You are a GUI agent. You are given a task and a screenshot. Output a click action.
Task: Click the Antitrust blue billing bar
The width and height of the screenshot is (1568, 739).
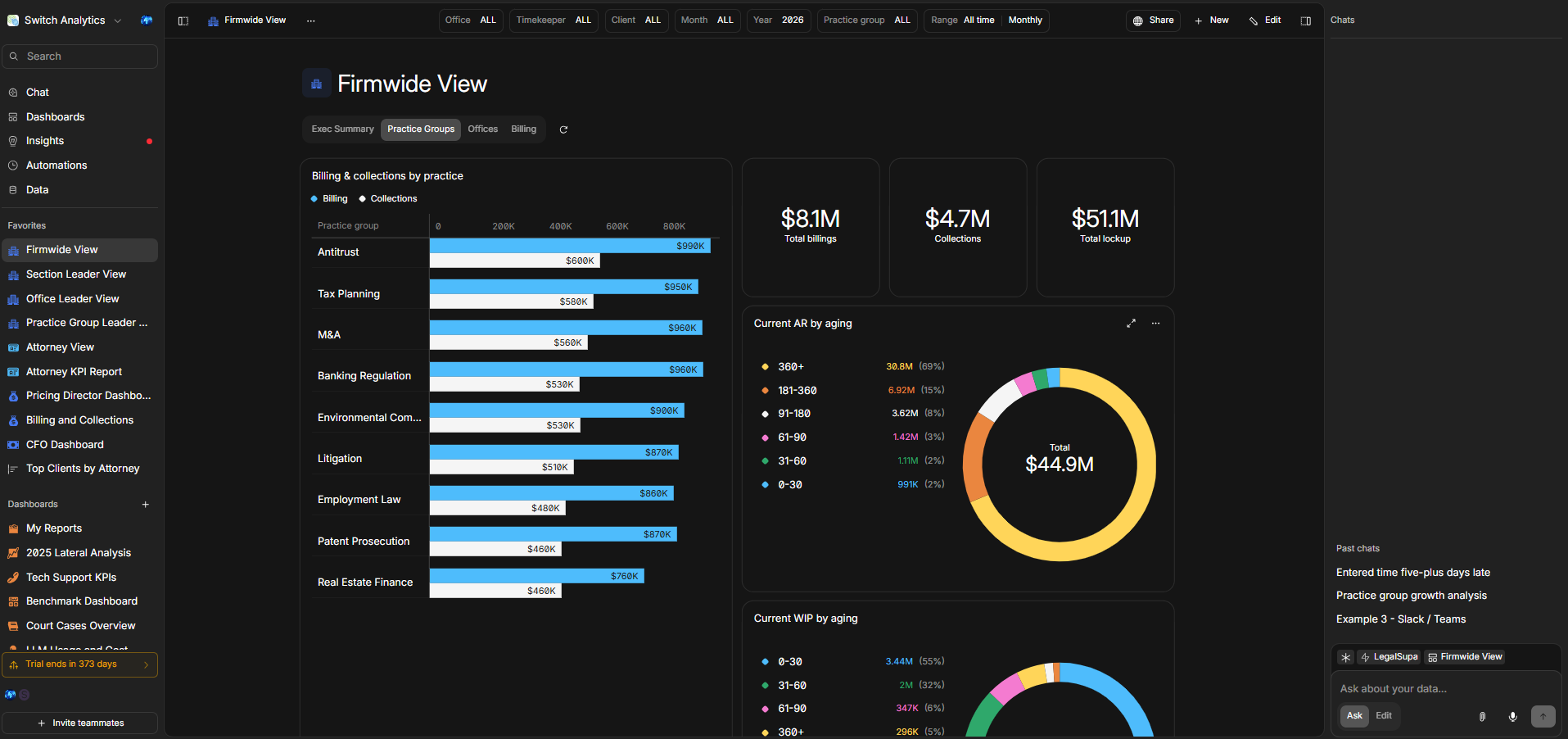[569, 246]
